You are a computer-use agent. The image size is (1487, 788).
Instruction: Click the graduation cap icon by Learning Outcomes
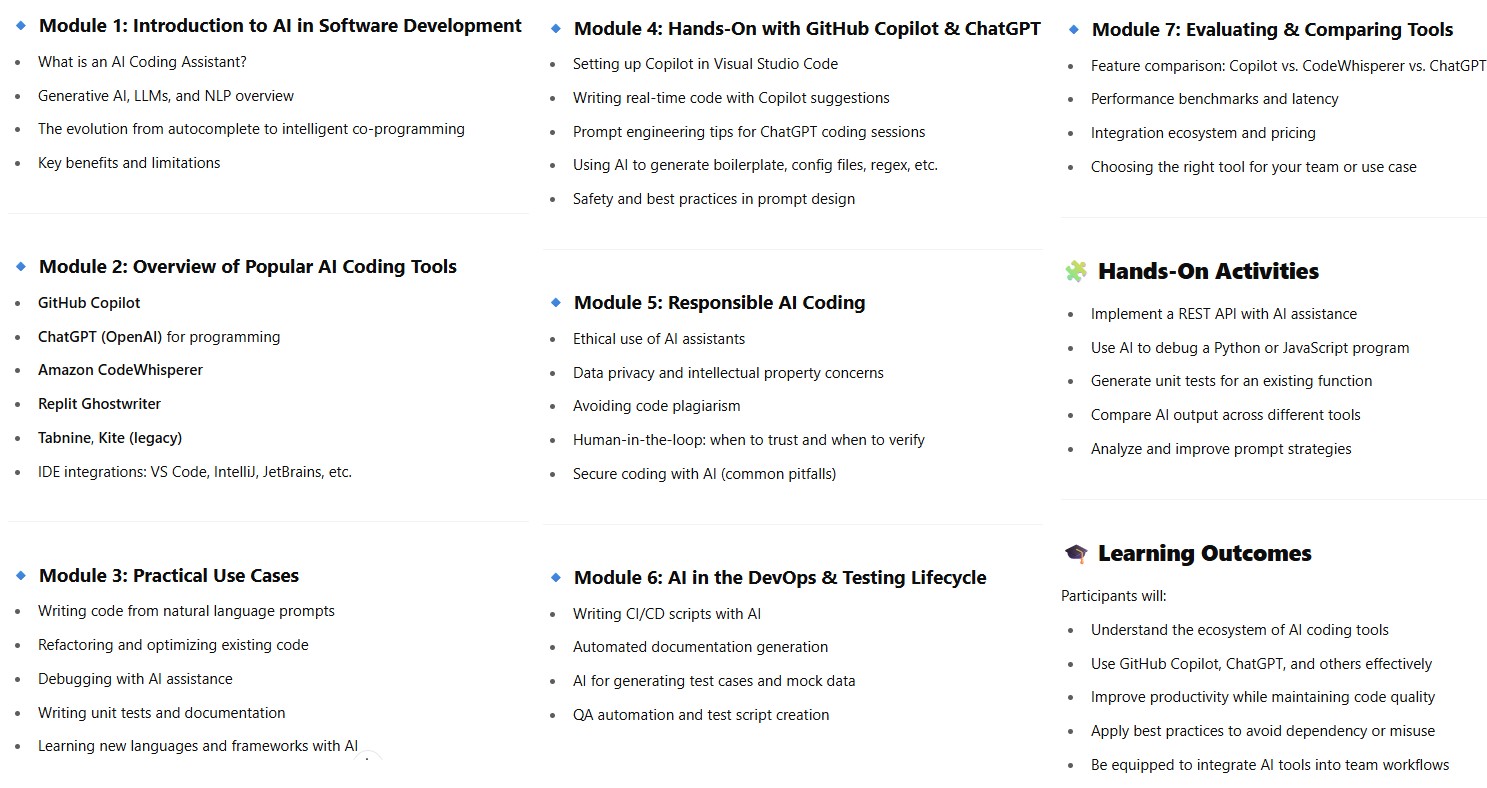tap(1075, 554)
